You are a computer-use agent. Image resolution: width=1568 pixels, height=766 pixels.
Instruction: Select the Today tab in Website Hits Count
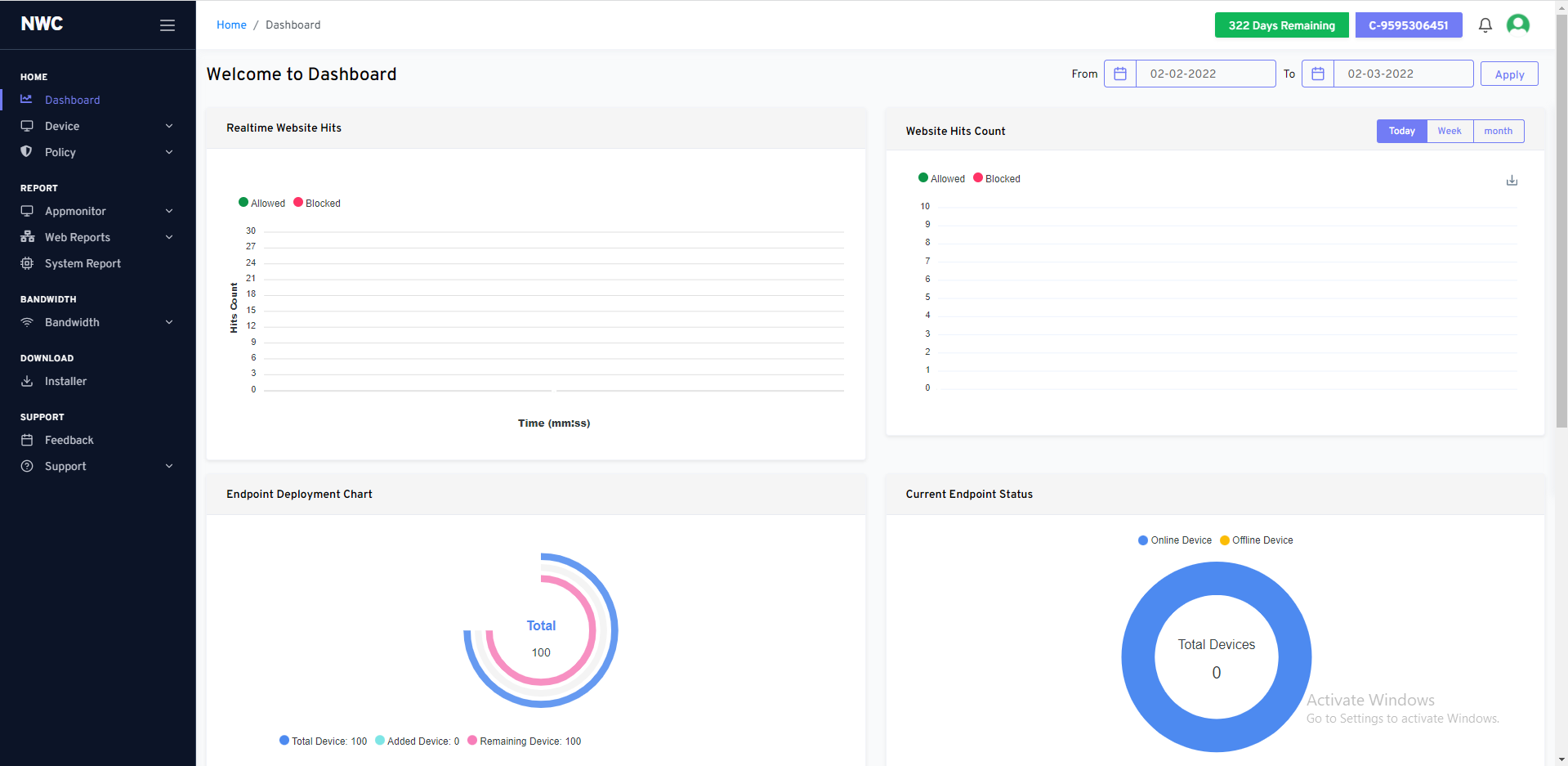point(1401,131)
